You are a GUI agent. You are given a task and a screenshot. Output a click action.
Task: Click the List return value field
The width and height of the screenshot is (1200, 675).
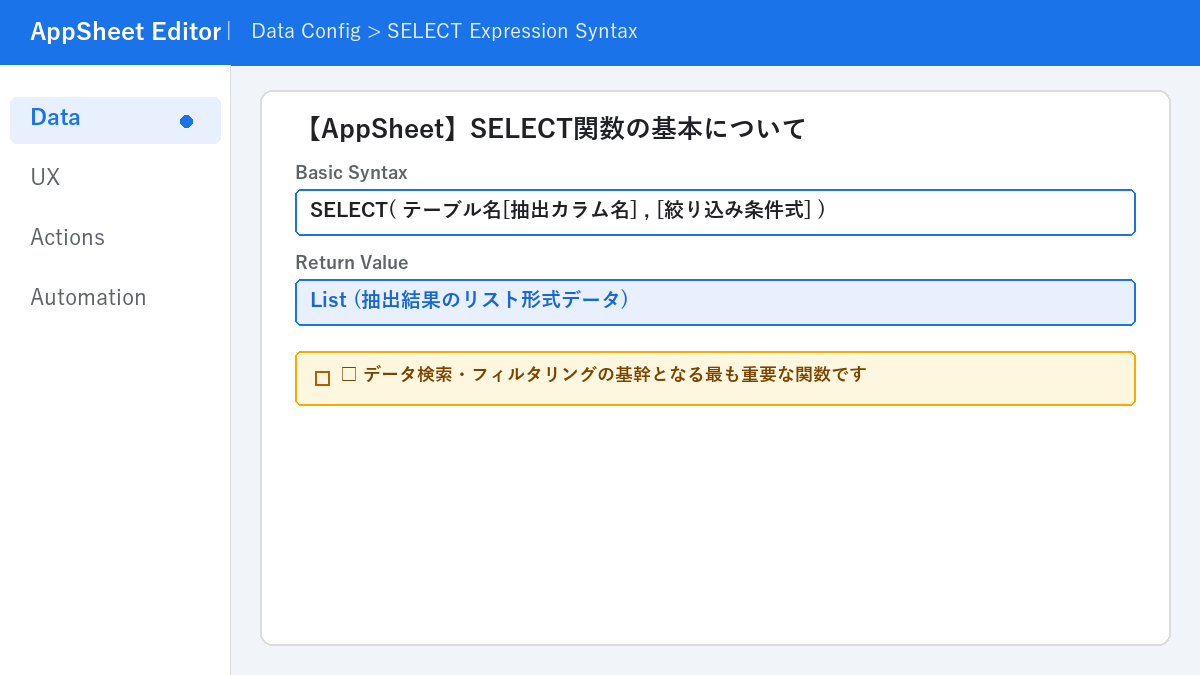(x=715, y=302)
